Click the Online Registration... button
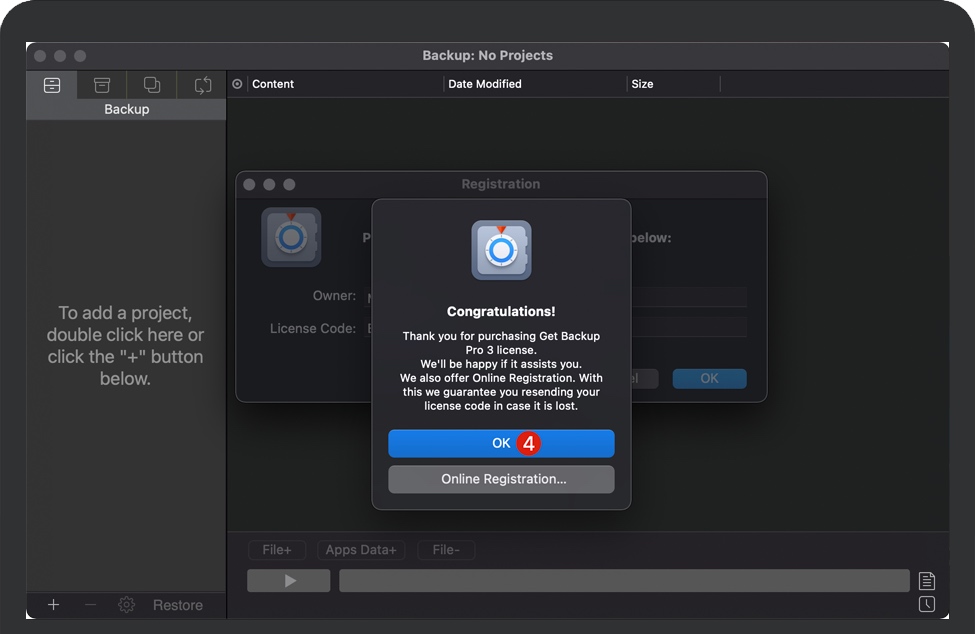 (501, 479)
